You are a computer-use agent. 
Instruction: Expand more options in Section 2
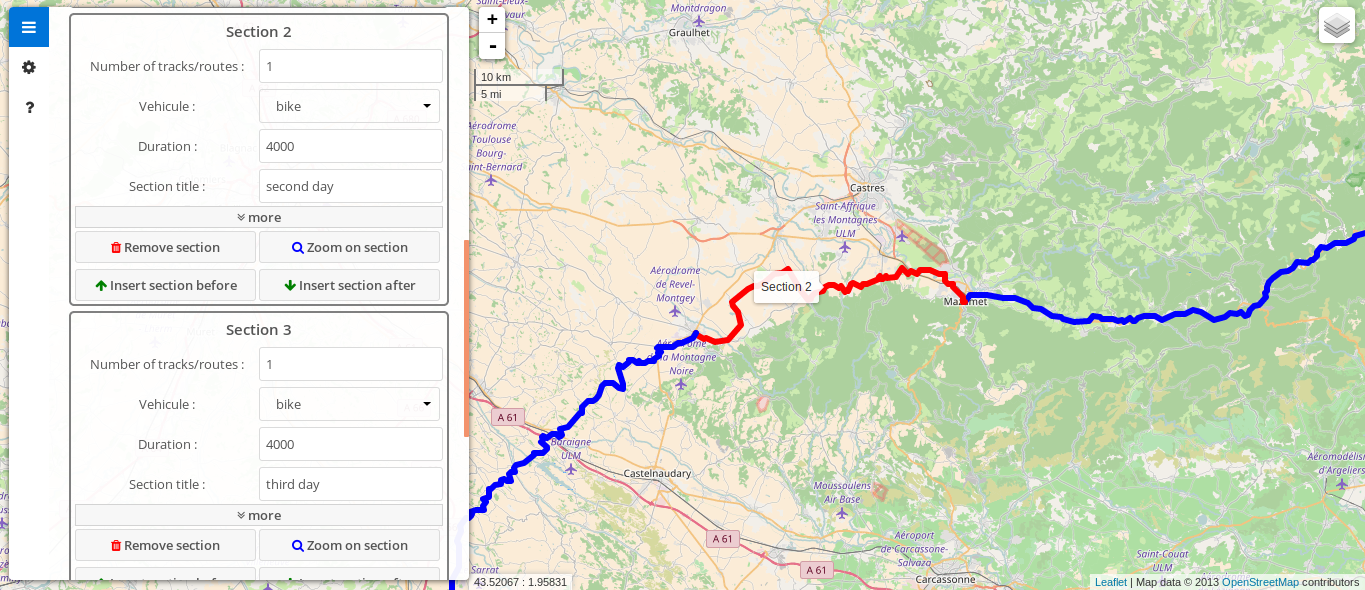(x=259, y=217)
